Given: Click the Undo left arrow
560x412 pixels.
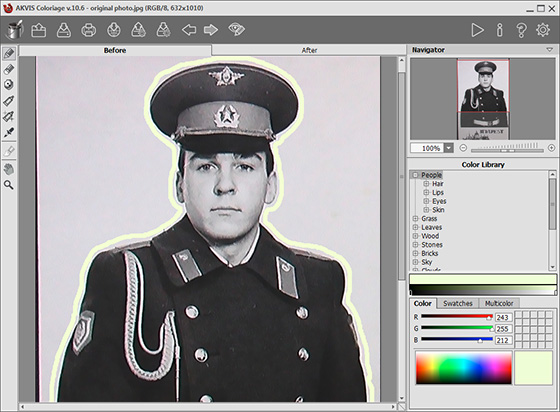Looking at the screenshot, I should [x=189, y=30].
